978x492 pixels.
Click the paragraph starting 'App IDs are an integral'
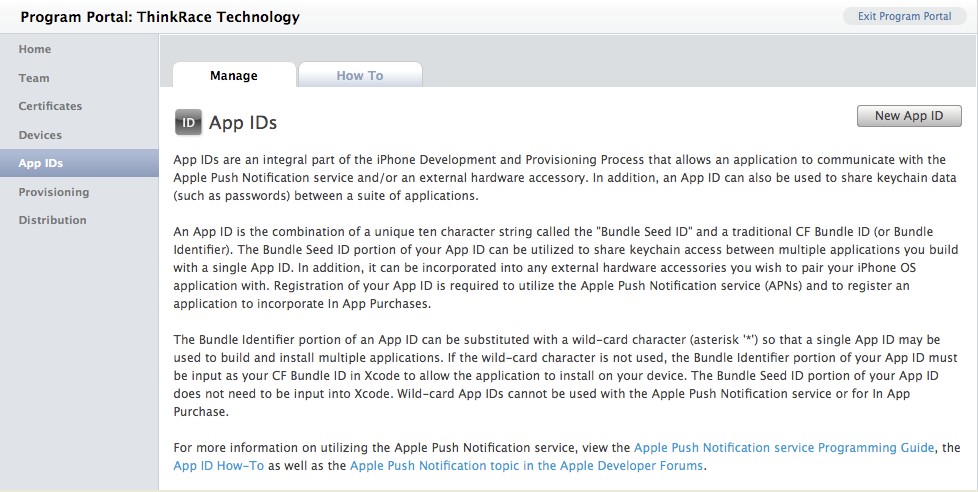[x=564, y=178]
